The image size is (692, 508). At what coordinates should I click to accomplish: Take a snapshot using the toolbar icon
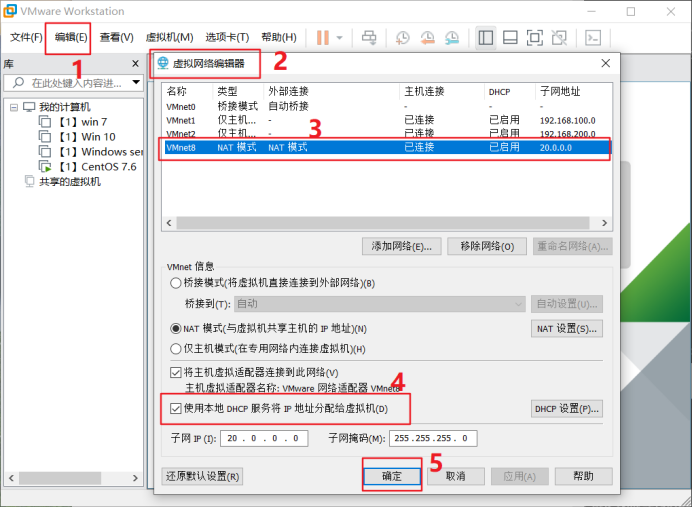coord(402,38)
